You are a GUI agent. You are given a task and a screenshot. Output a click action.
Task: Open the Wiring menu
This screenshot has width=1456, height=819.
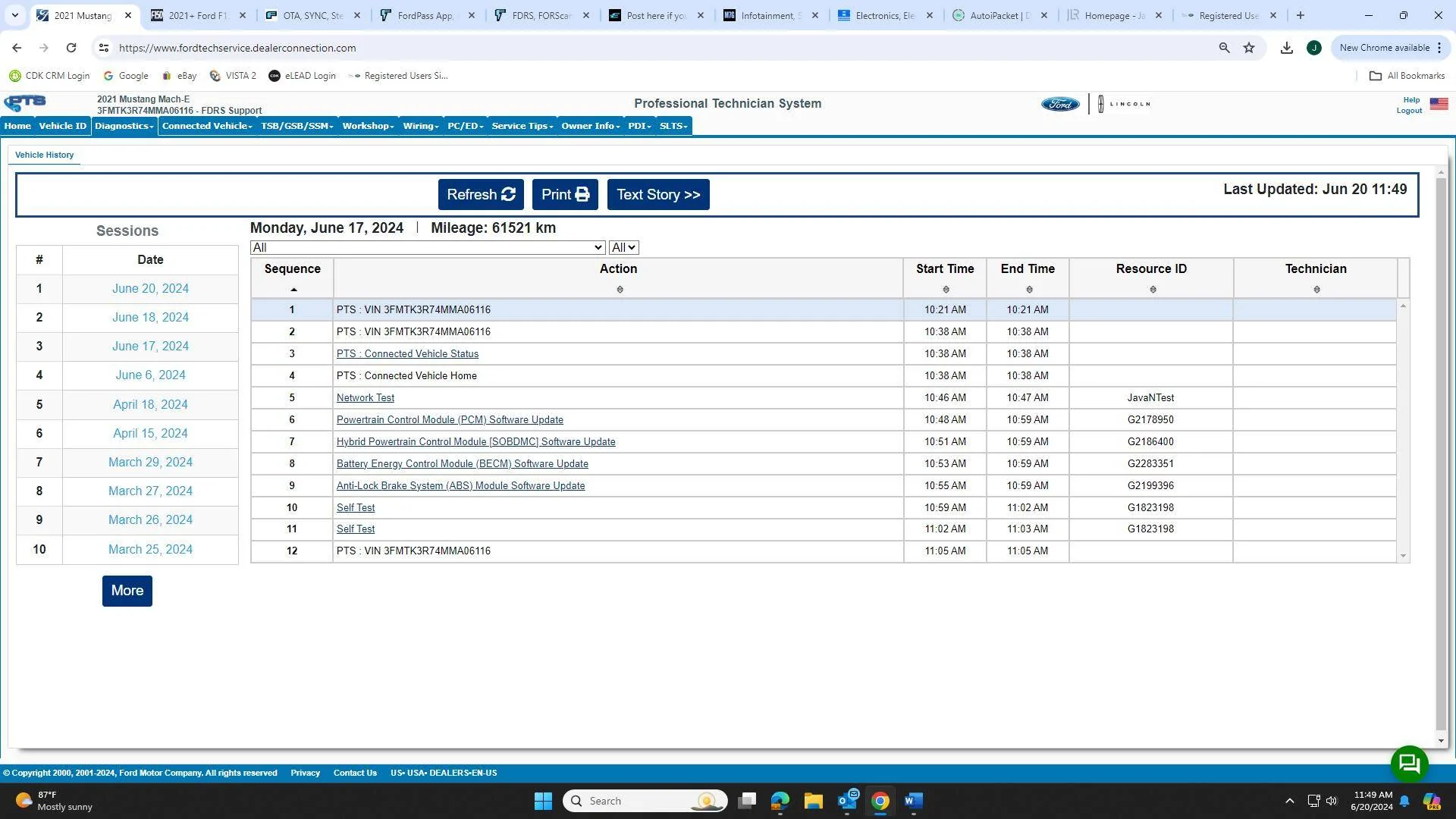coord(421,126)
